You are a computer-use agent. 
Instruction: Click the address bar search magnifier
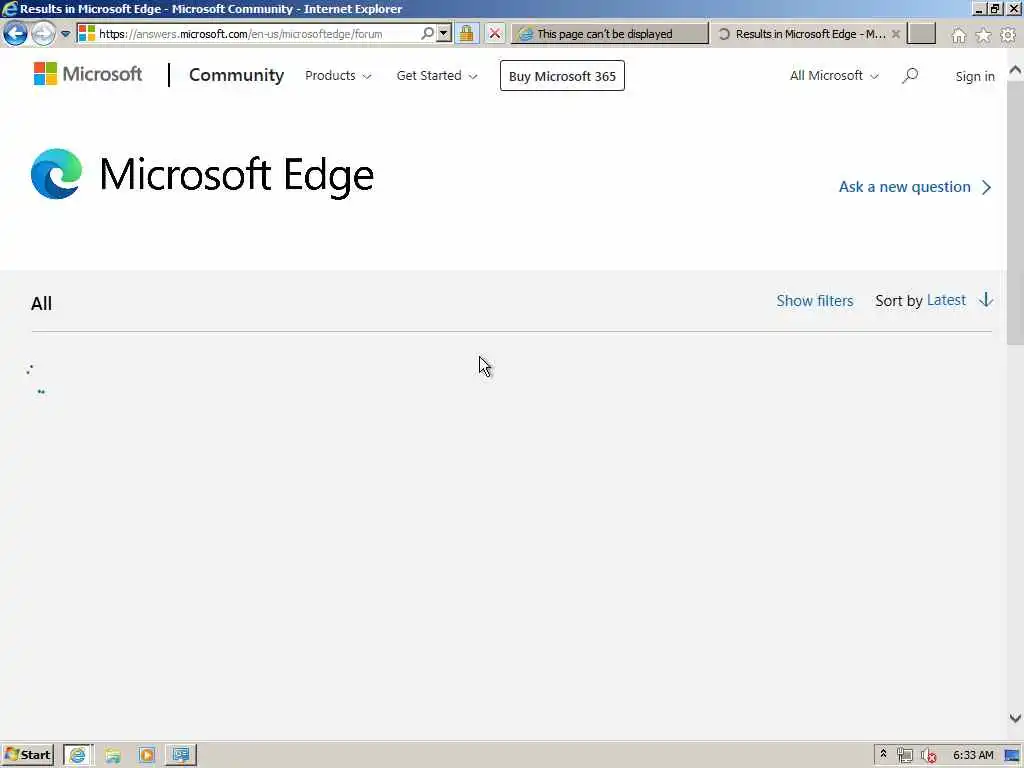click(x=427, y=33)
